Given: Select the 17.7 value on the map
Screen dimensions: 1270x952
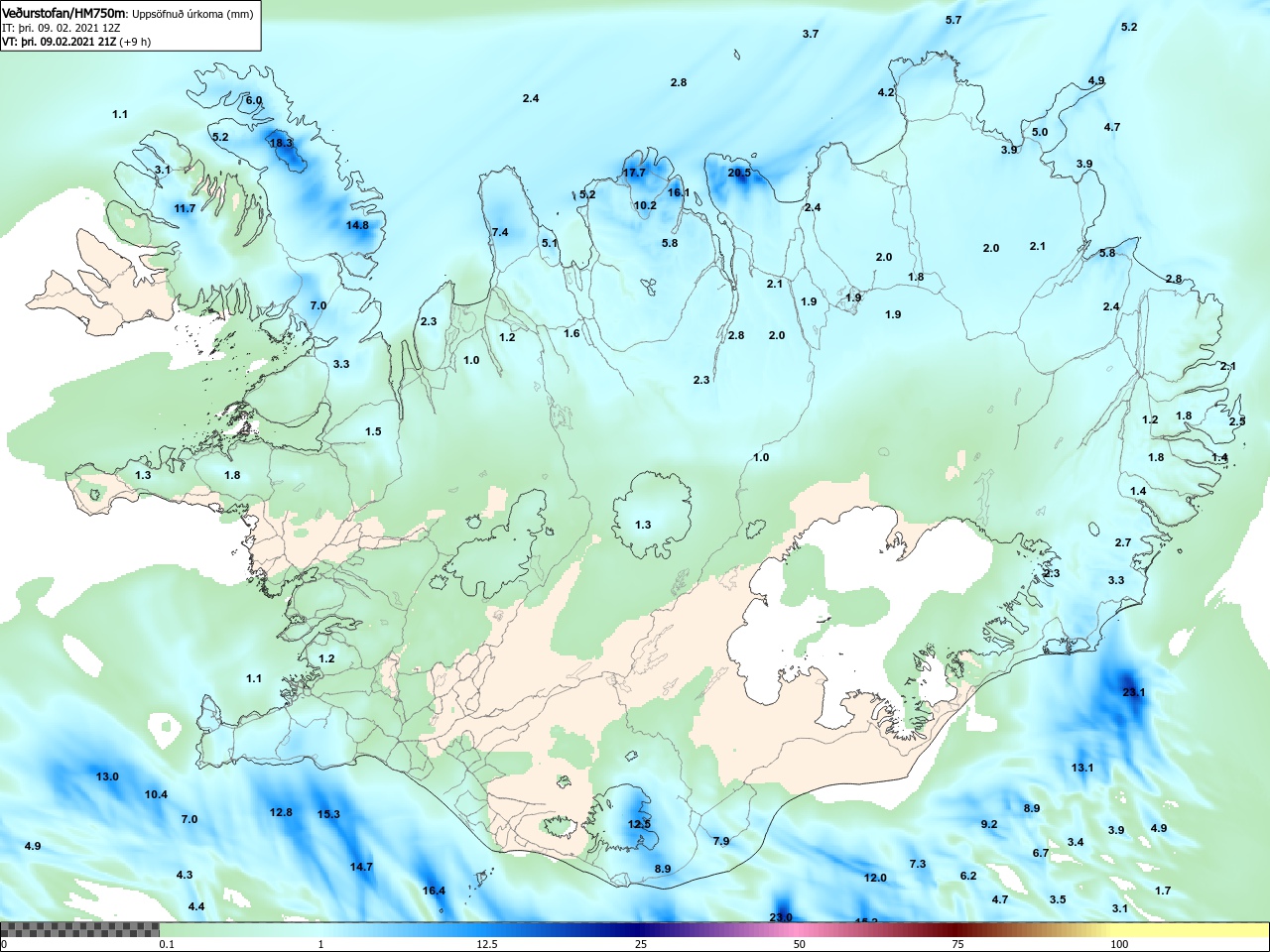Looking at the screenshot, I should [634, 173].
